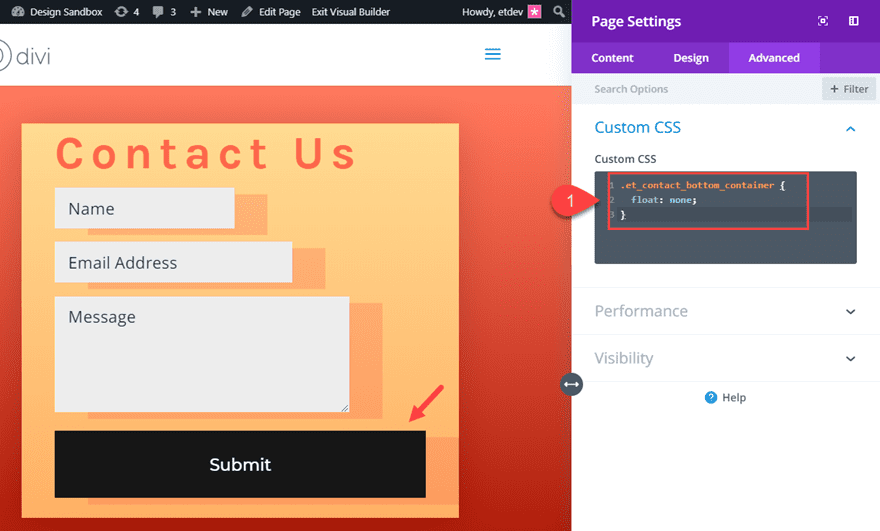Screen dimensions: 880x531
Task: Click the Help question mark icon
Action: pos(711,397)
